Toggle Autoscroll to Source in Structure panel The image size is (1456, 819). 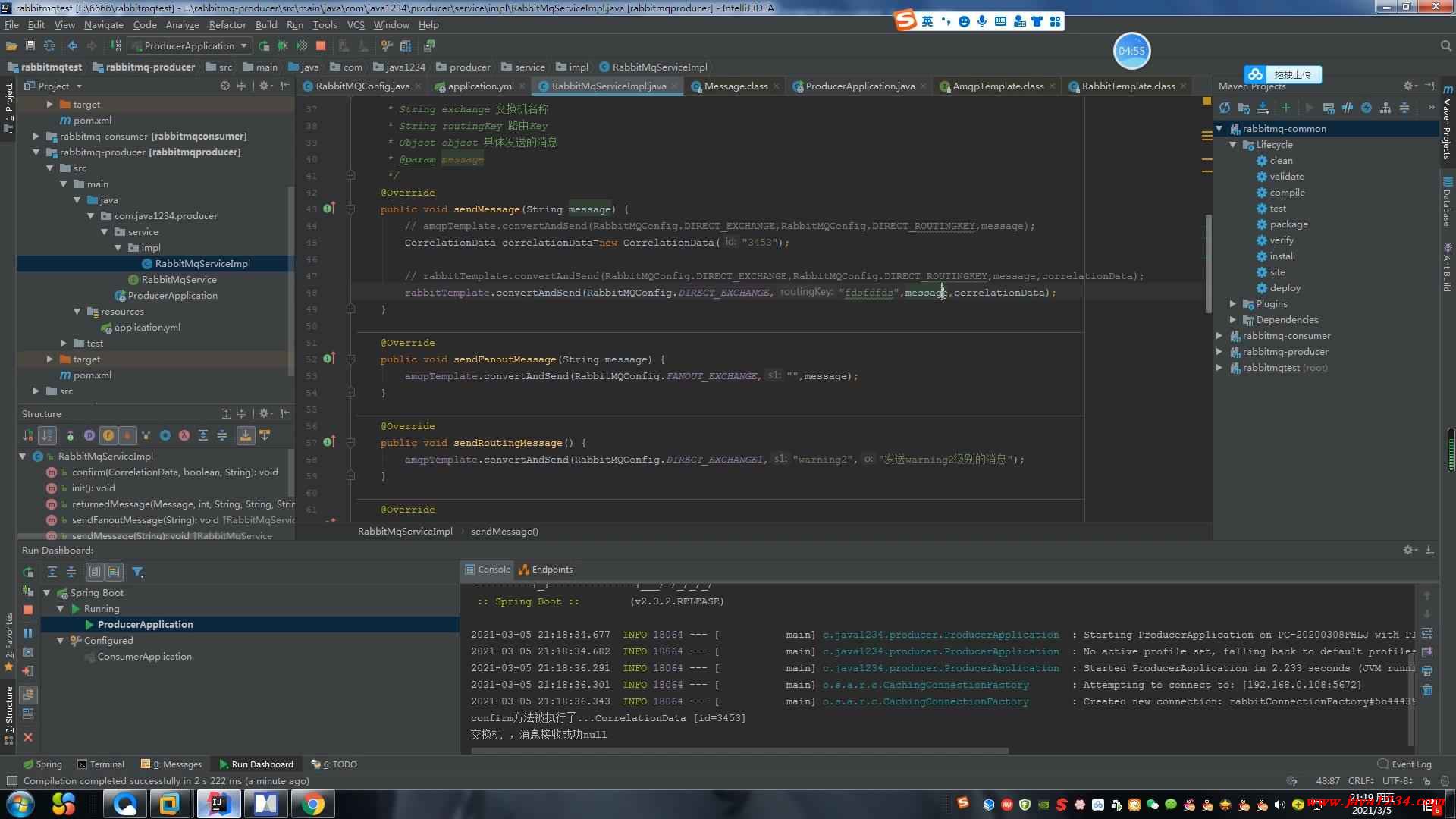245,435
